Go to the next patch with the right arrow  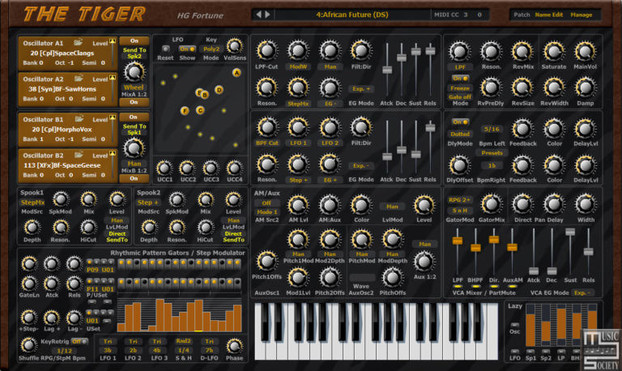[x=268, y=15]
